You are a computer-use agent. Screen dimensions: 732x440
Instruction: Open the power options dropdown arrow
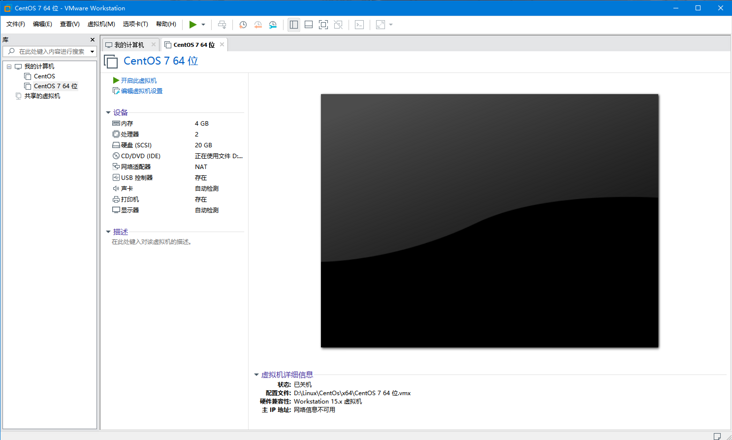[203, 24]
